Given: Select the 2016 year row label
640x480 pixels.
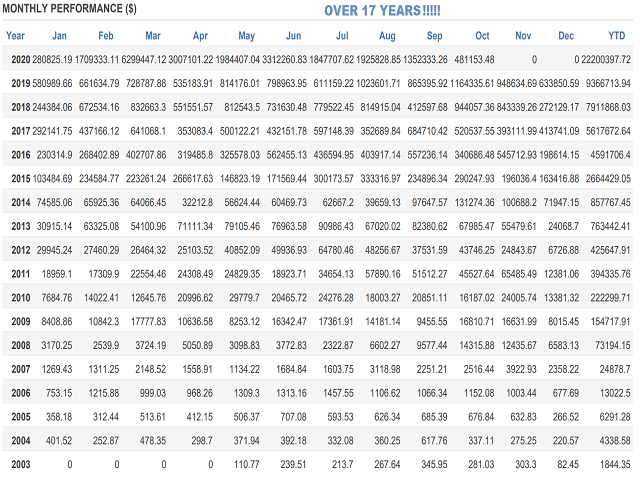Looking at the screenshot, I should point(21,155).
